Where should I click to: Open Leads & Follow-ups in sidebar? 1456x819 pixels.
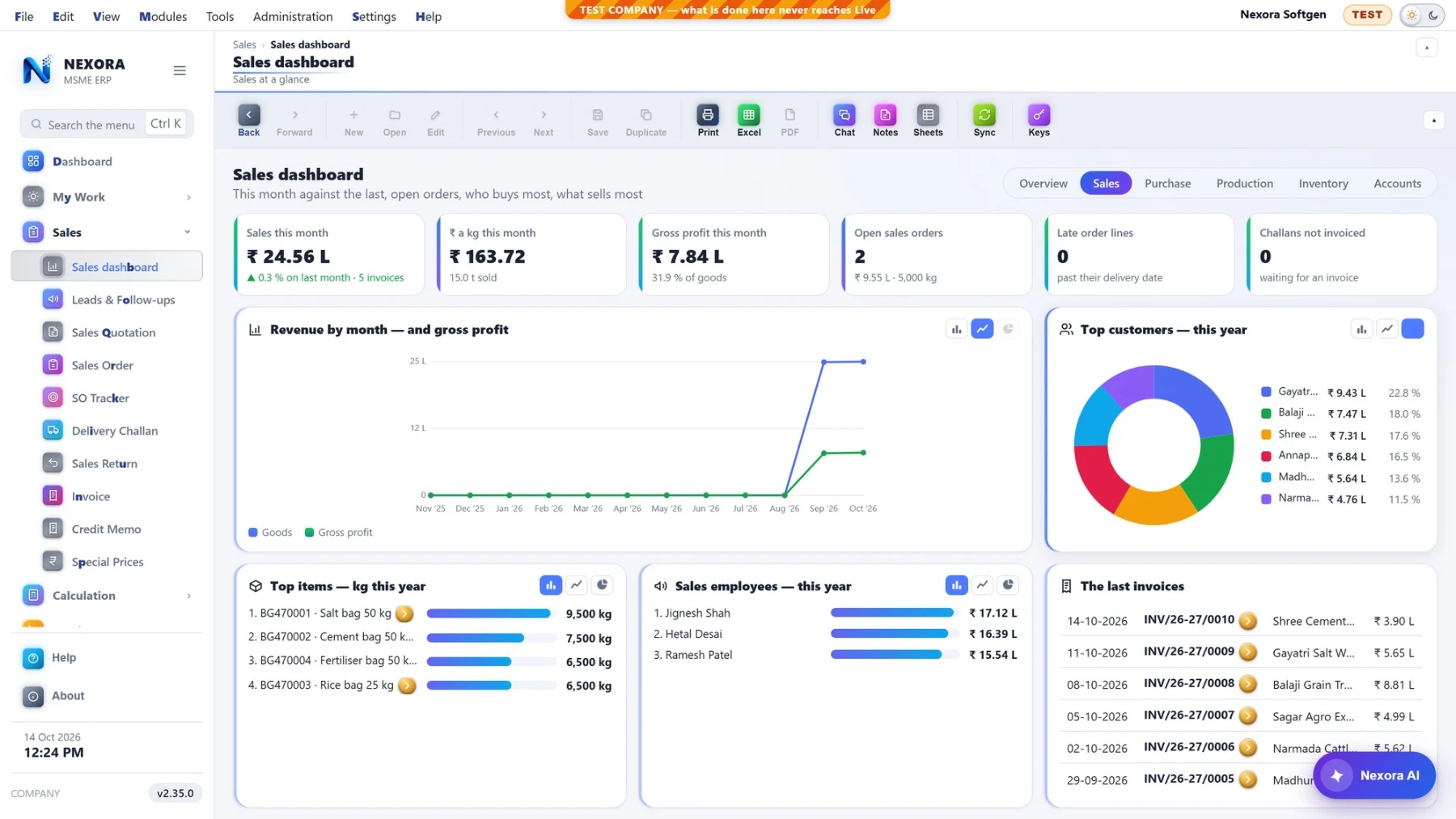[x=107, y=299]
